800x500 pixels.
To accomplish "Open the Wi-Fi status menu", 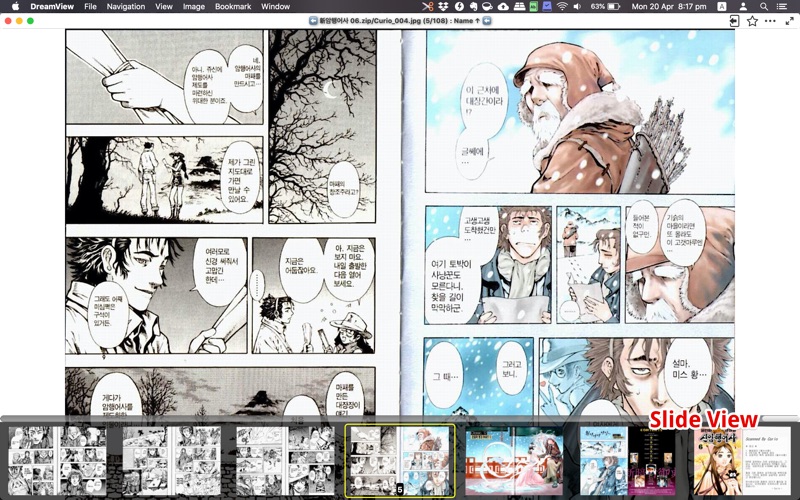I will (x=562, y=7).
